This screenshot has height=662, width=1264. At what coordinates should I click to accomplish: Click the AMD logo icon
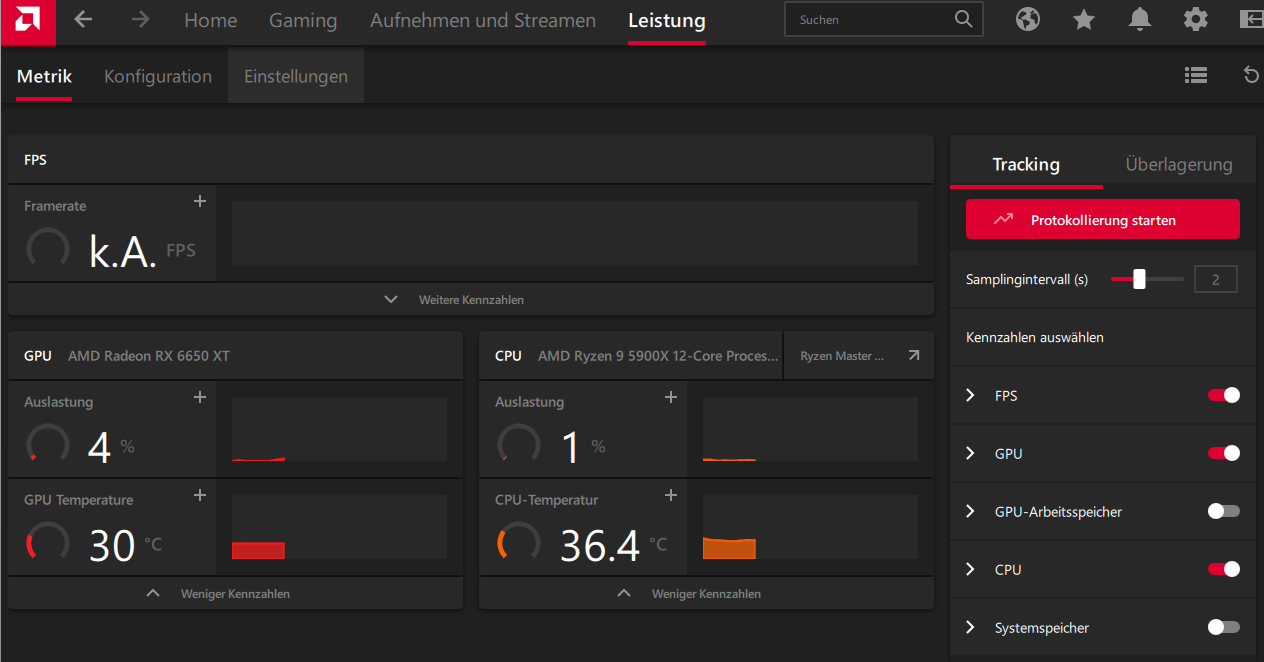pyautogui.click(x=26, y=21)
